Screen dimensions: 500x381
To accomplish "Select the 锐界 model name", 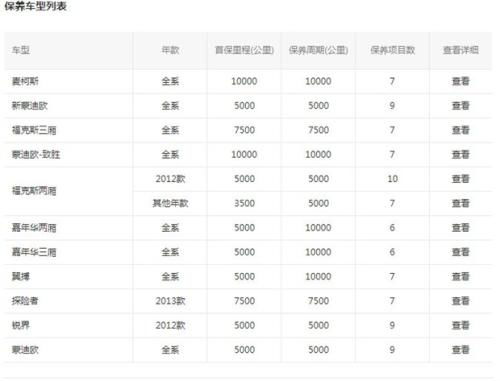I will 21,325.
